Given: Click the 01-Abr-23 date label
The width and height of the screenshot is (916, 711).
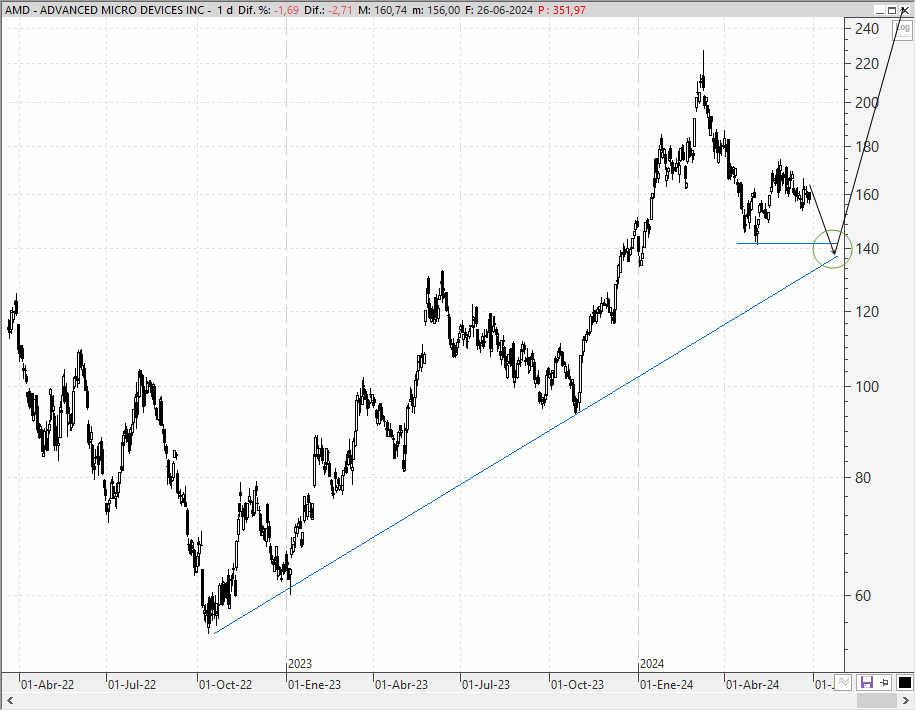Looking at the screenshot, I should [x=401, y=684].
